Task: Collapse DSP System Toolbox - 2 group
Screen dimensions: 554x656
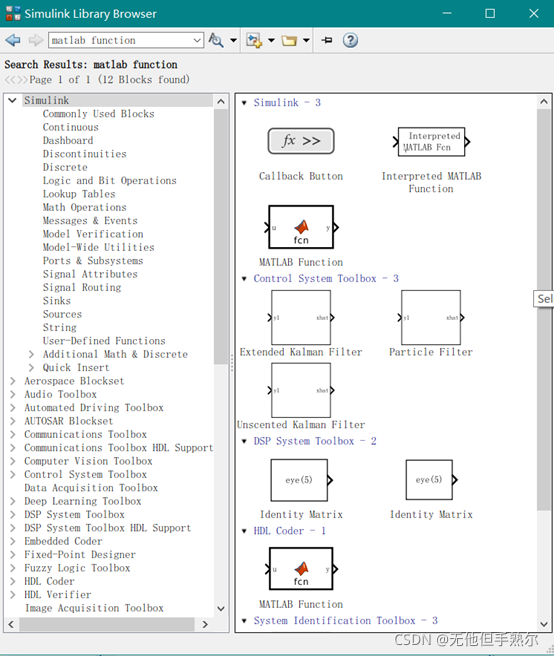Action: [x=244, y=441]
